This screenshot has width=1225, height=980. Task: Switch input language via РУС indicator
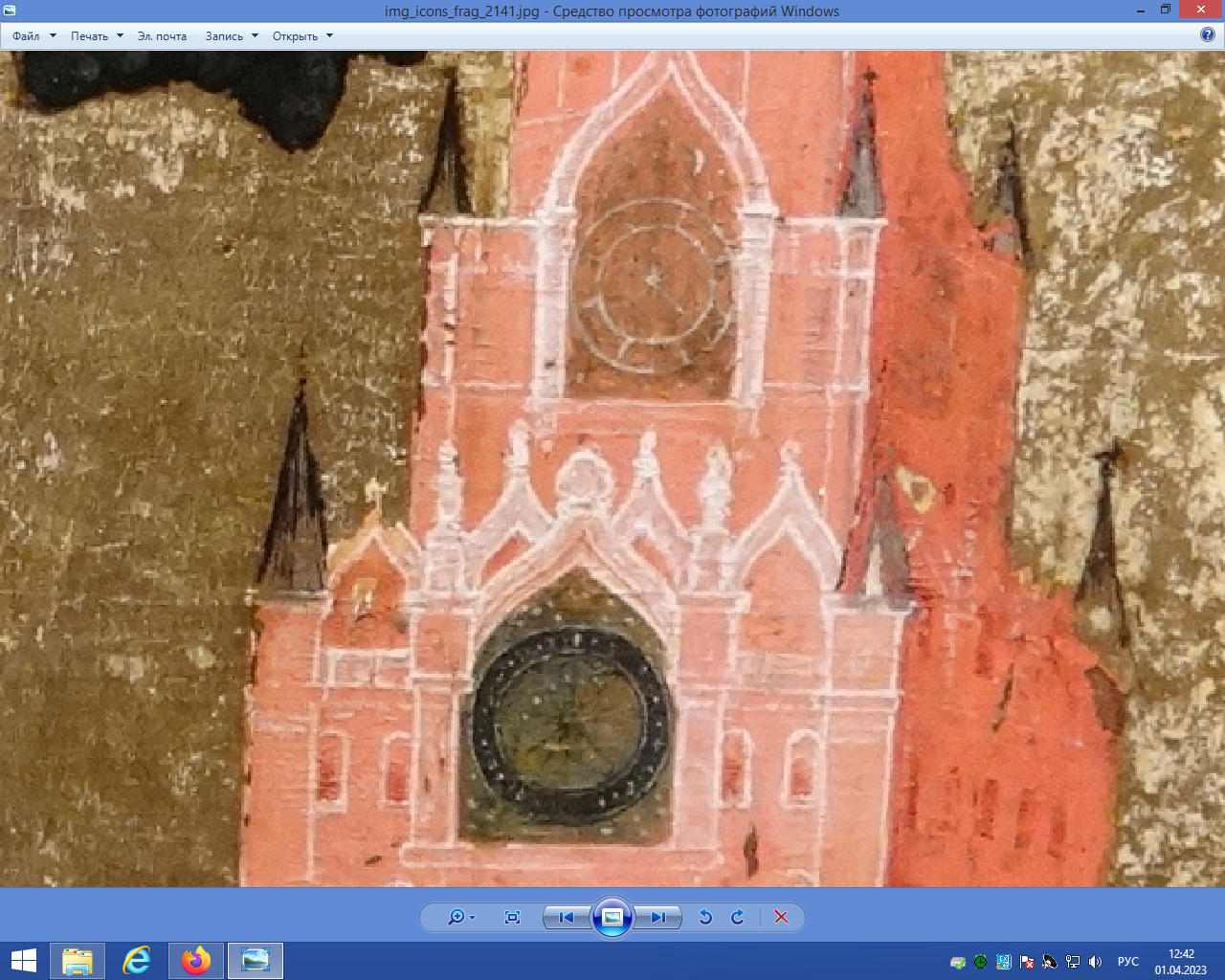coord(1128,962)
